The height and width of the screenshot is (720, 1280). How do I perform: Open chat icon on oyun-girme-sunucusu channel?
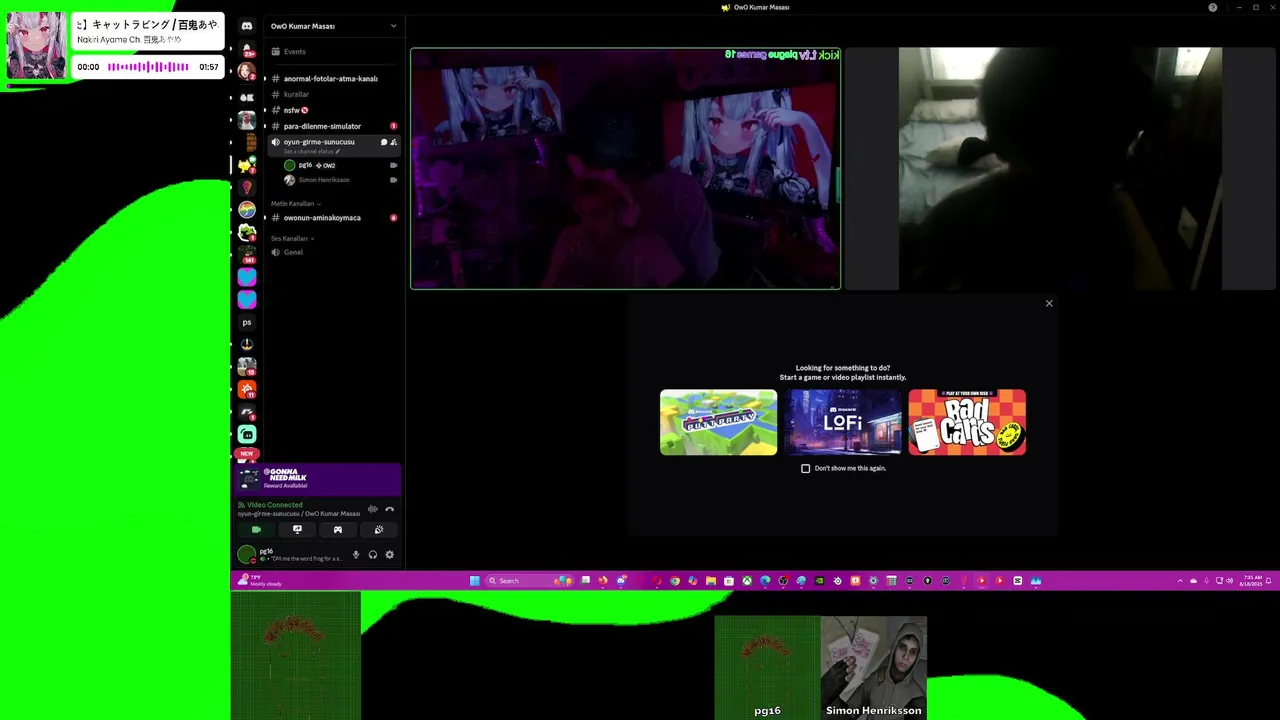click(383, 142)
